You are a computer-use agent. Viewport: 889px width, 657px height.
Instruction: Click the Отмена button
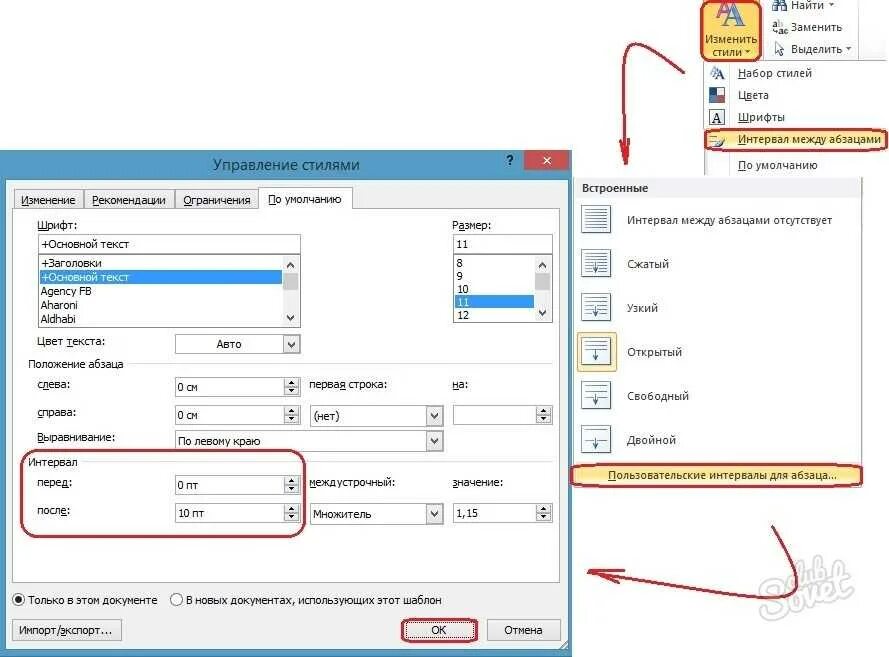point(523,630)
